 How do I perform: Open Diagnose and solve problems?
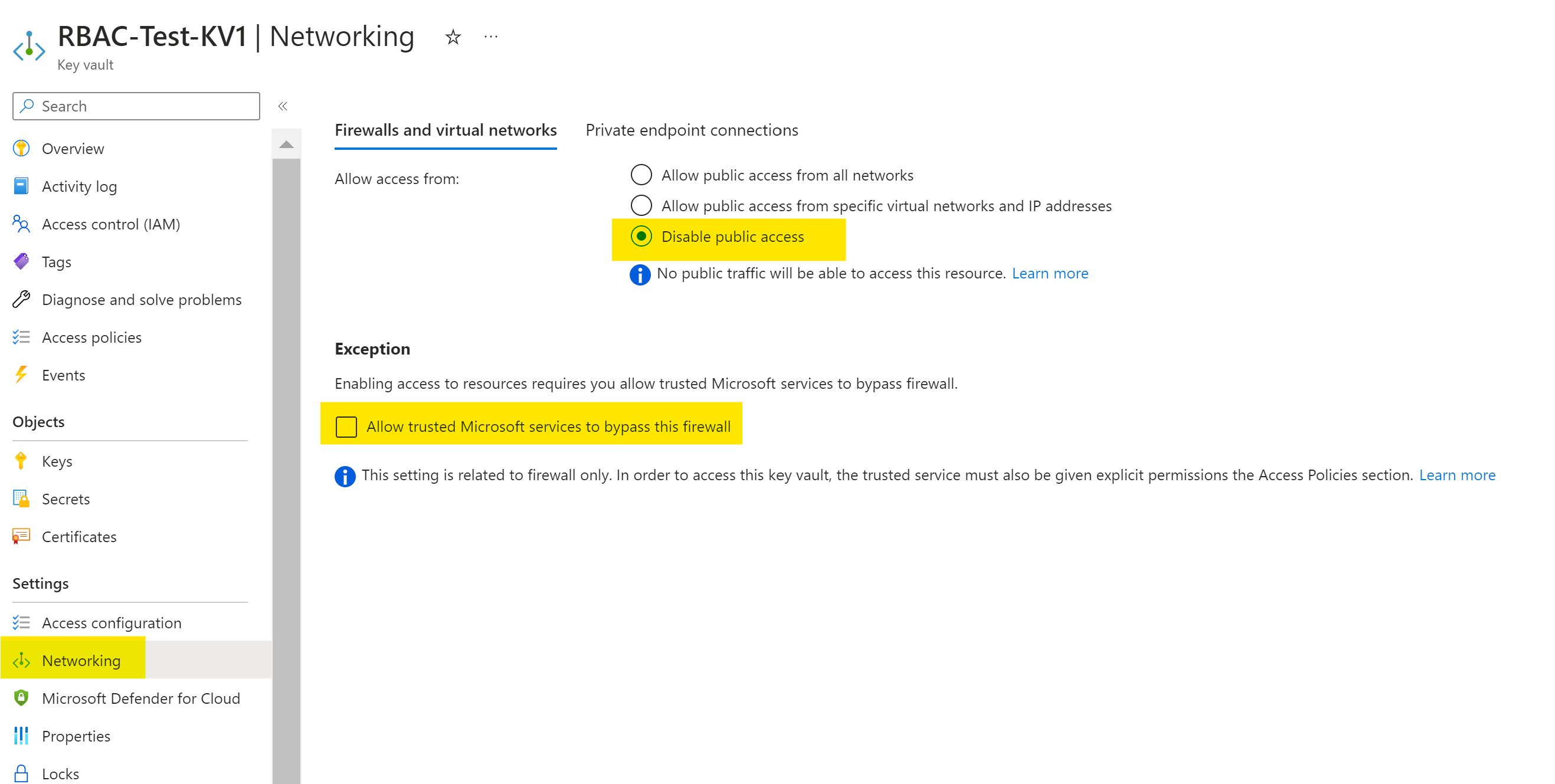click(142, 299)
